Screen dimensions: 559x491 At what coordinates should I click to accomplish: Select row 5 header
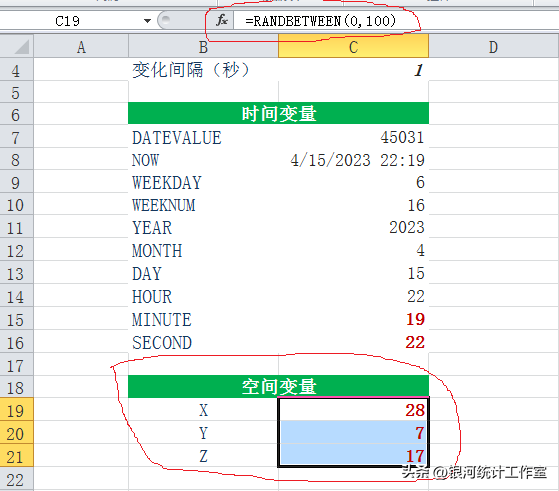click(x=16, y=92)
